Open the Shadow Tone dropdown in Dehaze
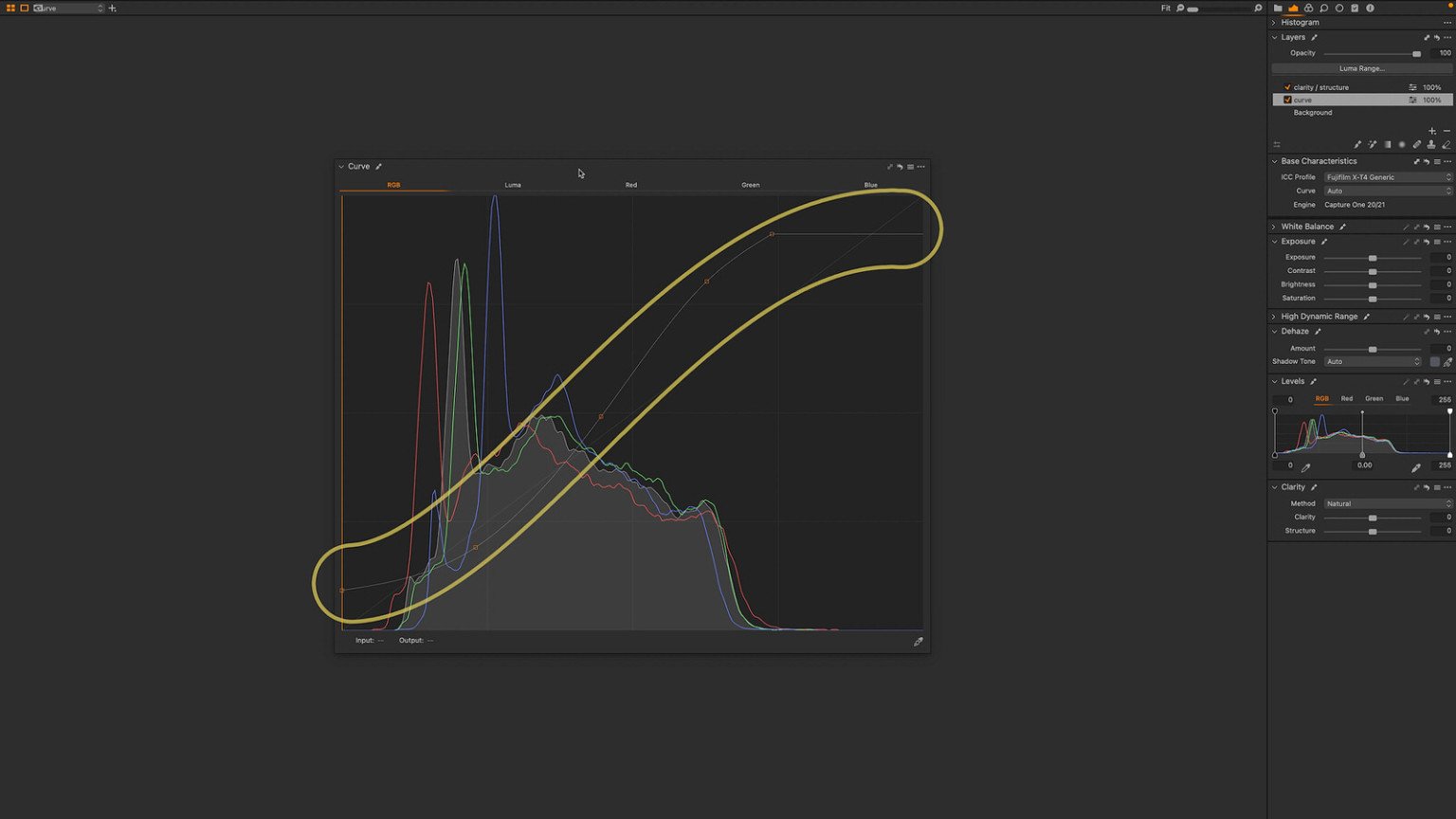The image size is (1456, 819). [x=1373, y=361]
